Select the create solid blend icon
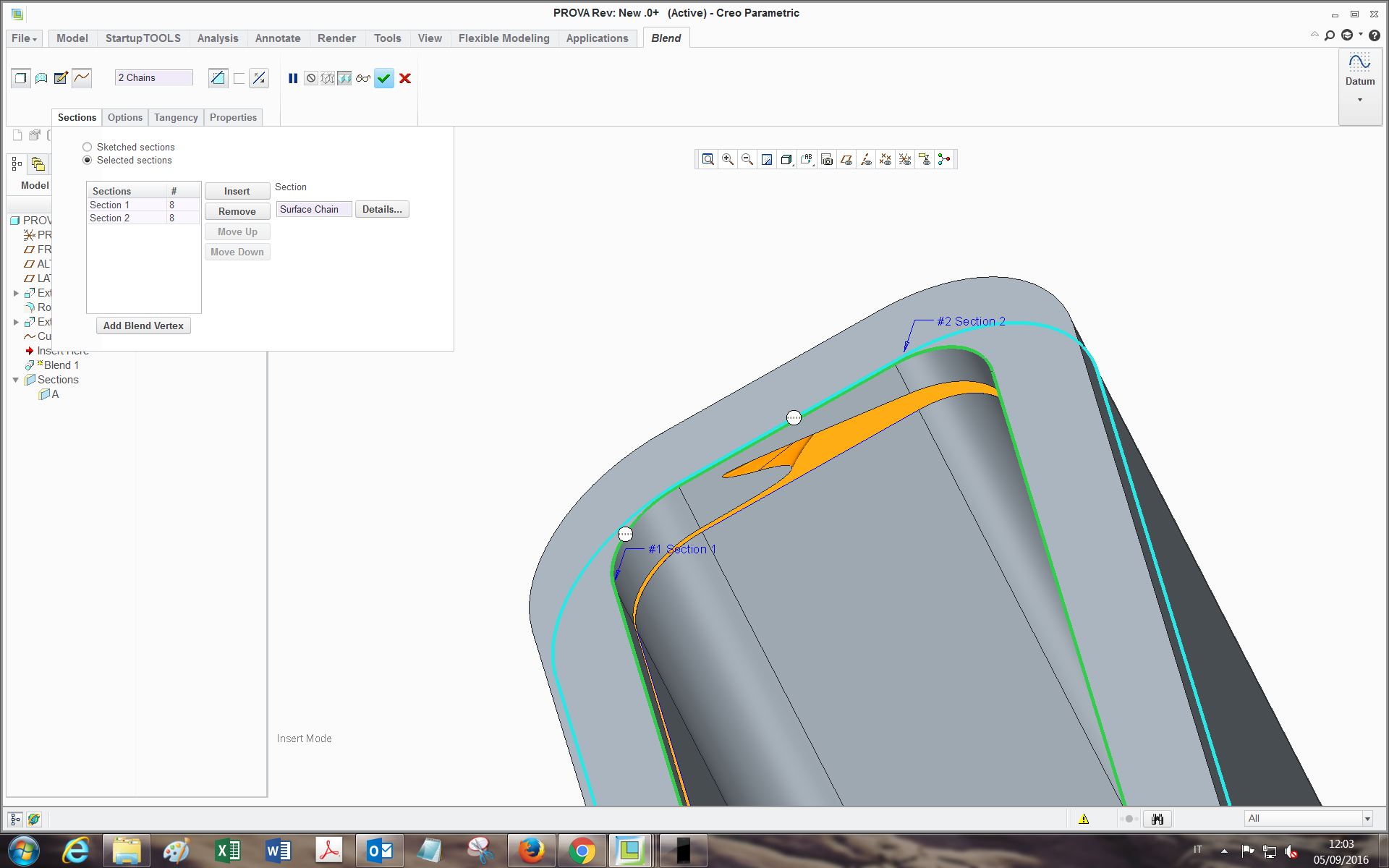Image resolution: width=1389 pixels, height=868 pixels. pos(21,78)
